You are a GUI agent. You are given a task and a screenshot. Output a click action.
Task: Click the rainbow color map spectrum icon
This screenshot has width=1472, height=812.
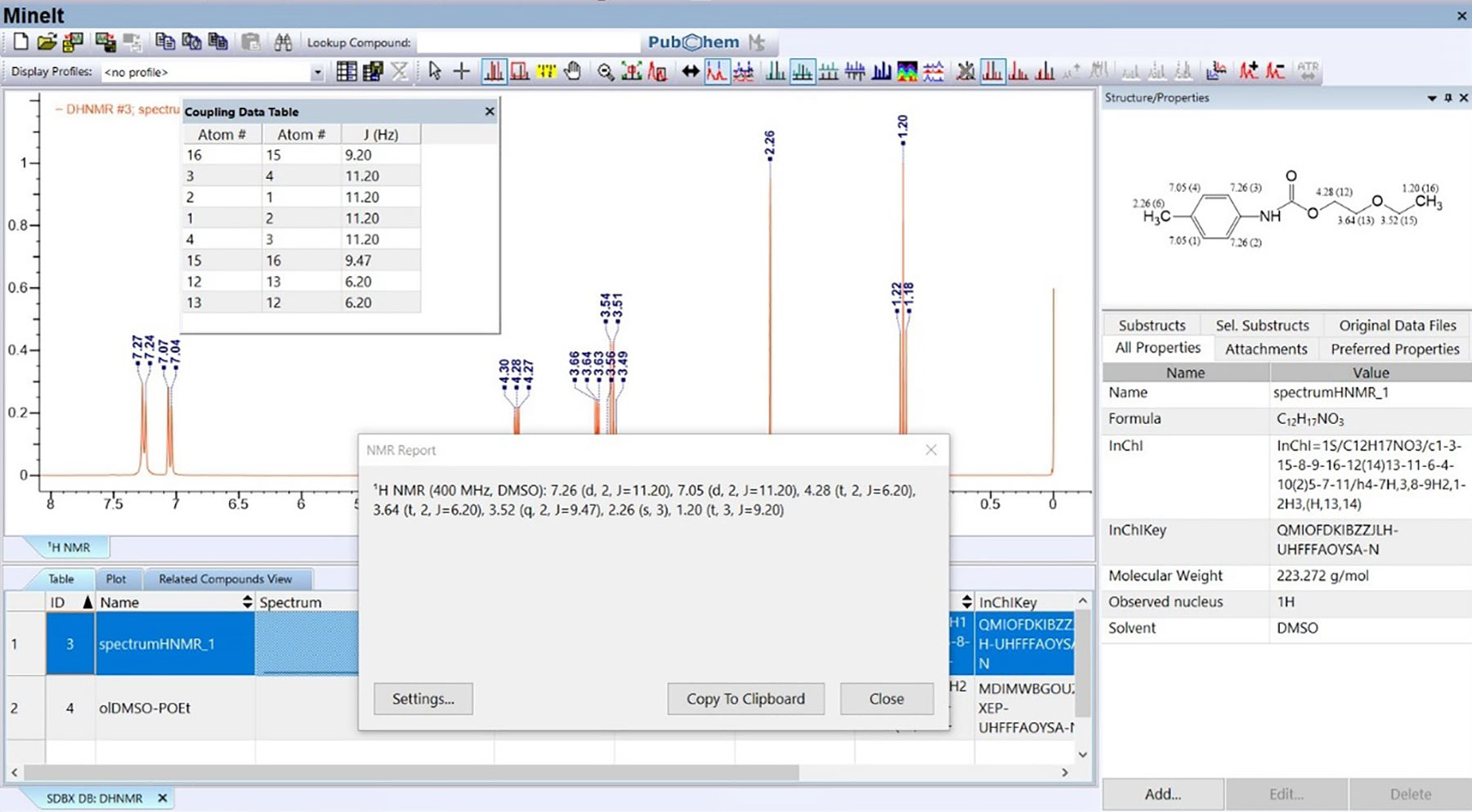(907, 72)
